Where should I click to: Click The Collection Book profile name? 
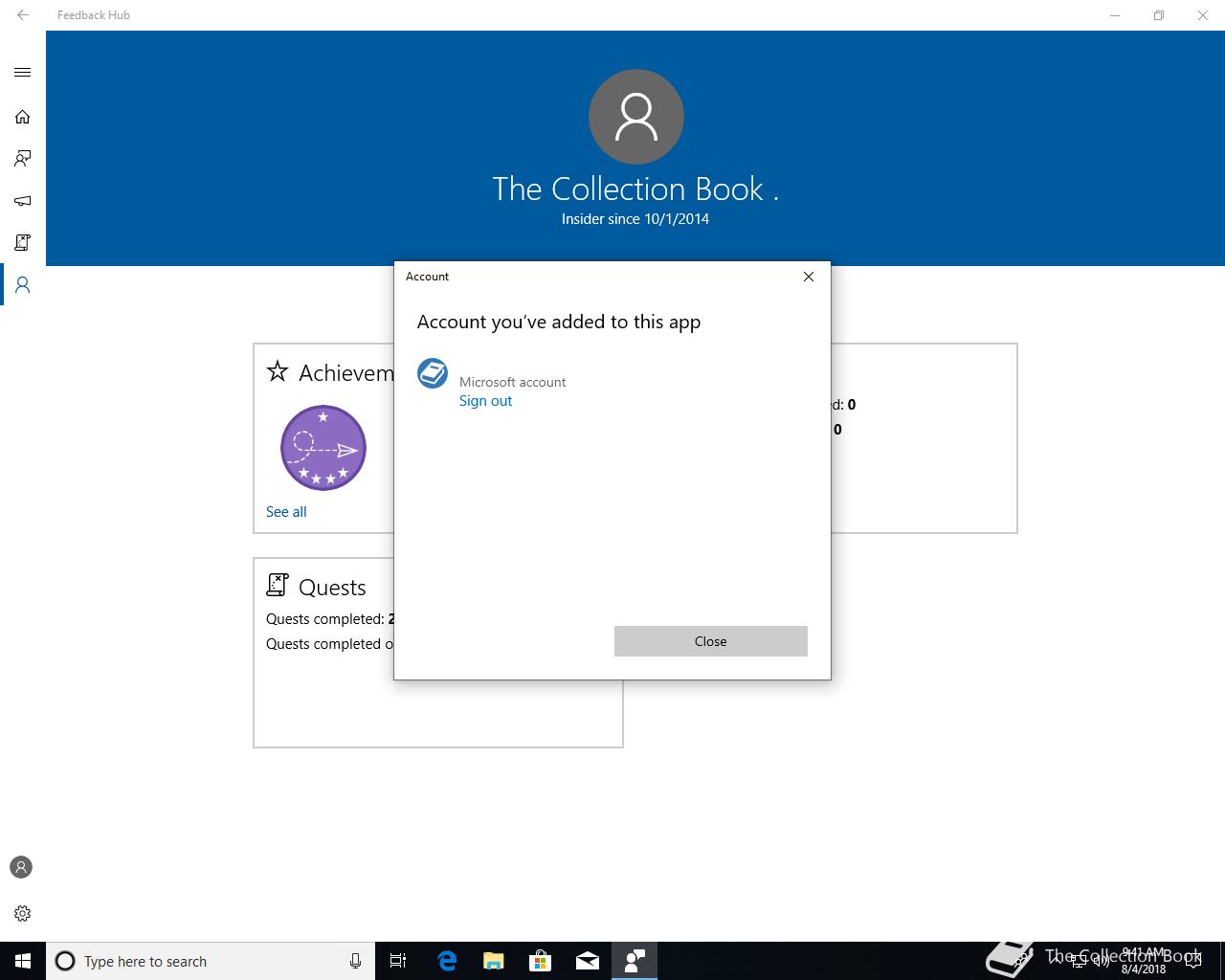635,189
